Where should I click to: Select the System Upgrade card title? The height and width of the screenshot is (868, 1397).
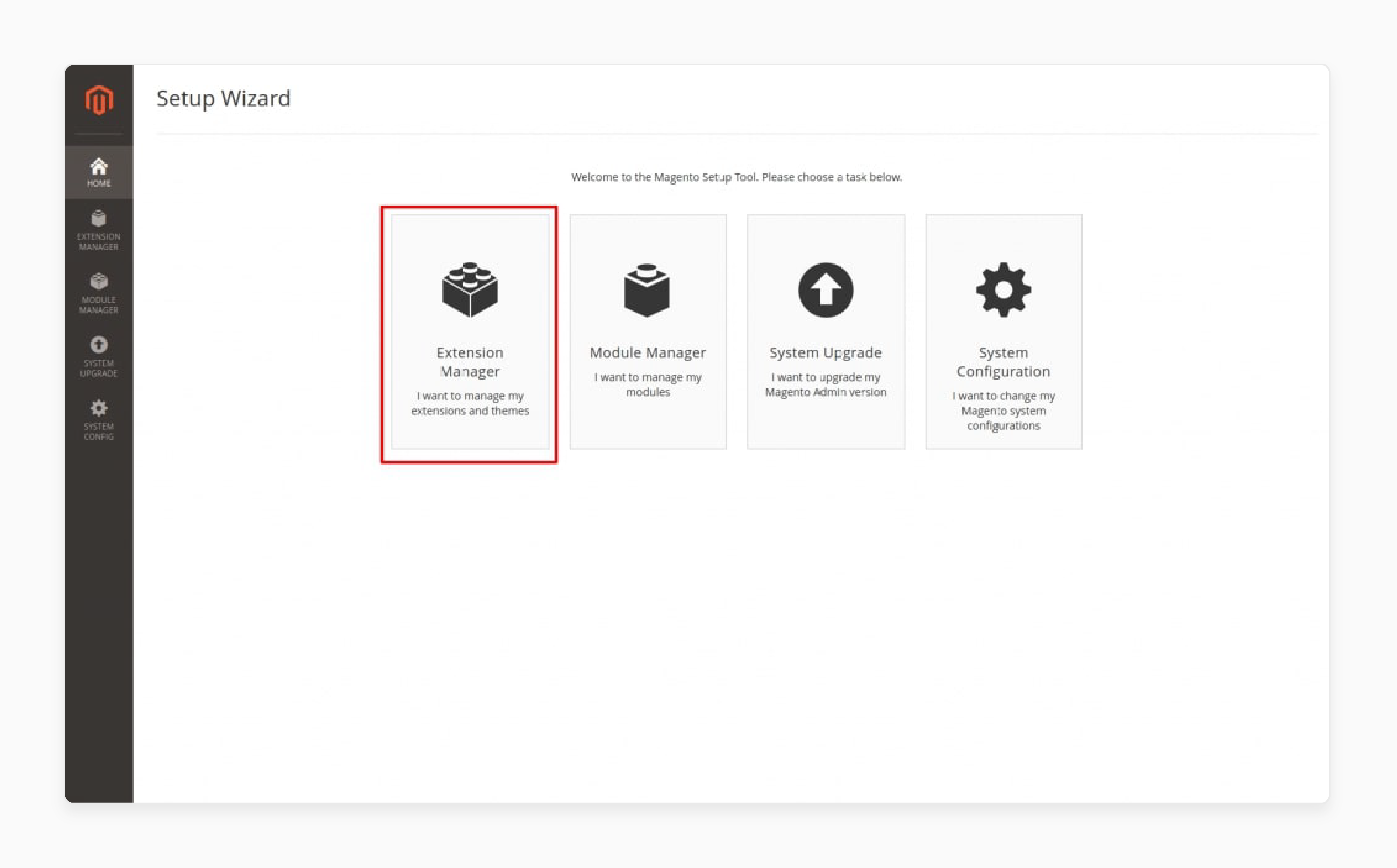(825, 353)
